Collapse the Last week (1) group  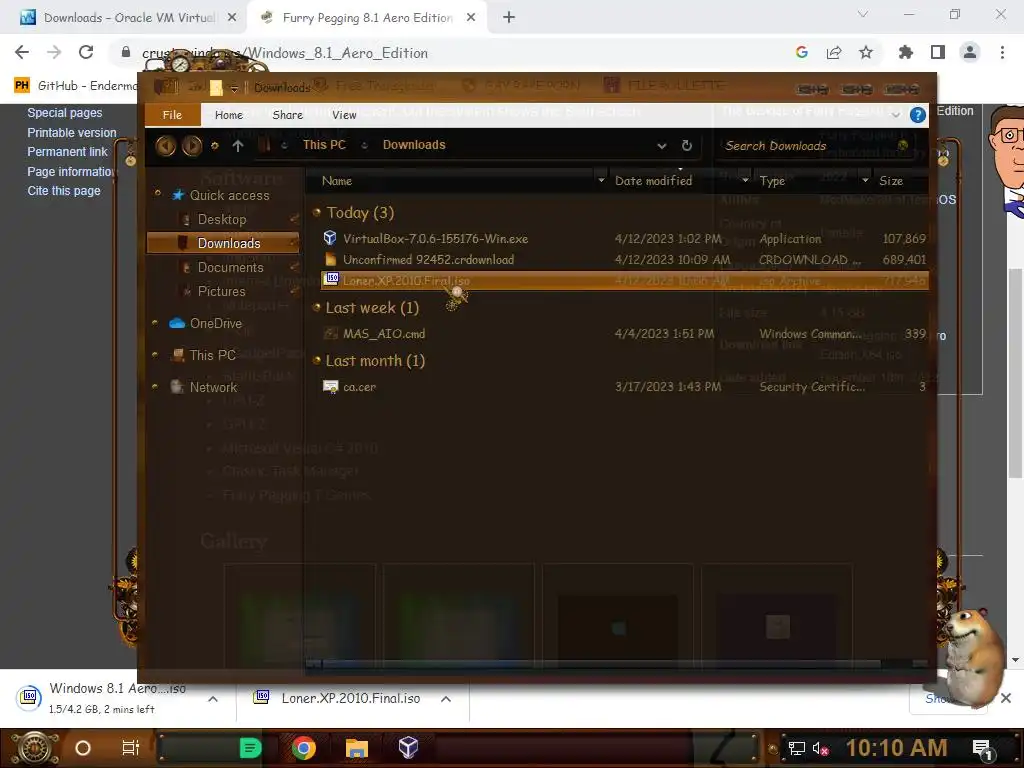[x=317, y=308]
